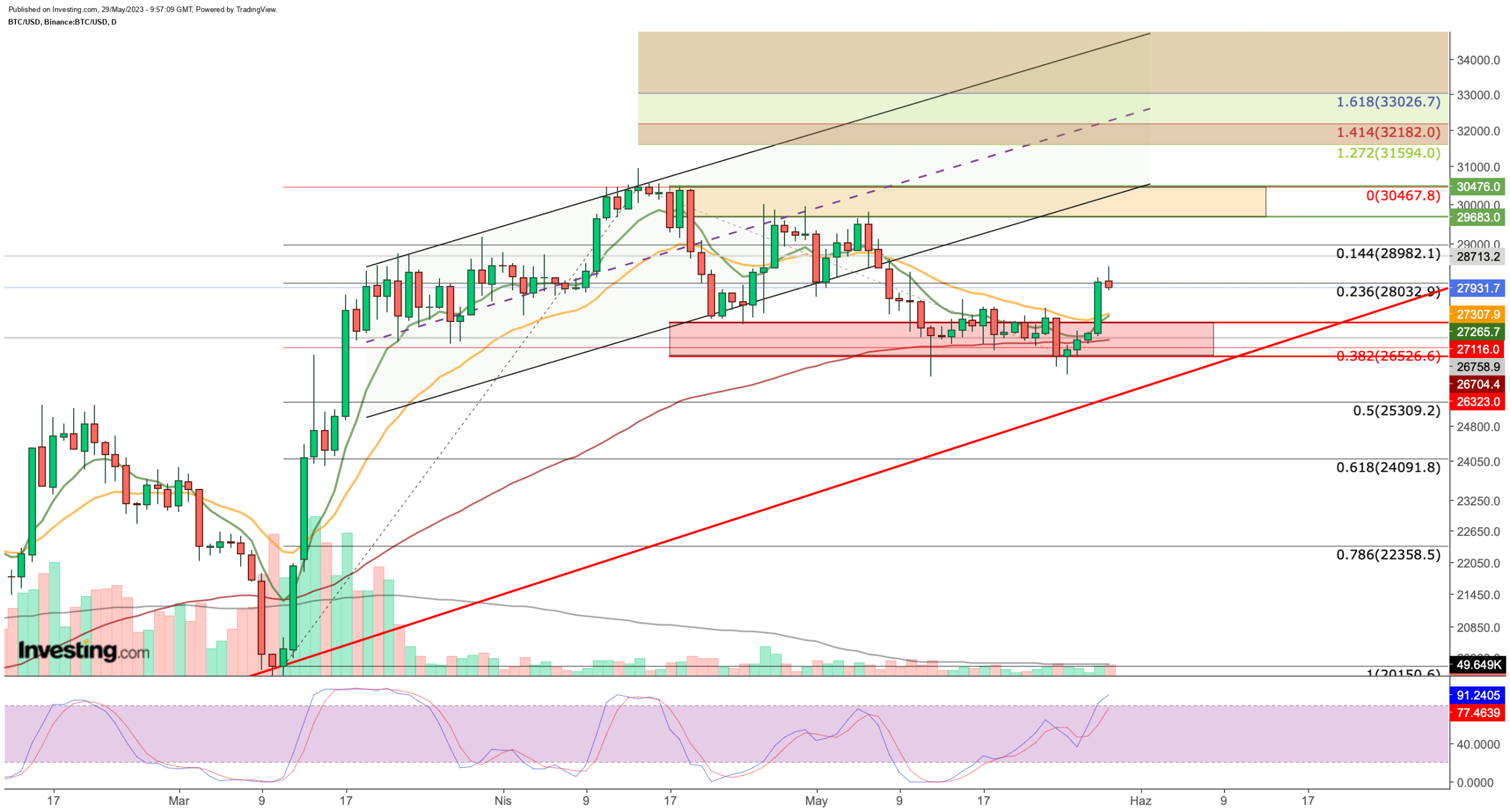Click the 0.144(28982.1) Fibonacci label
Viewport: 1510px width, 812px height.
pyautogui.click(x=1387, y=254)
